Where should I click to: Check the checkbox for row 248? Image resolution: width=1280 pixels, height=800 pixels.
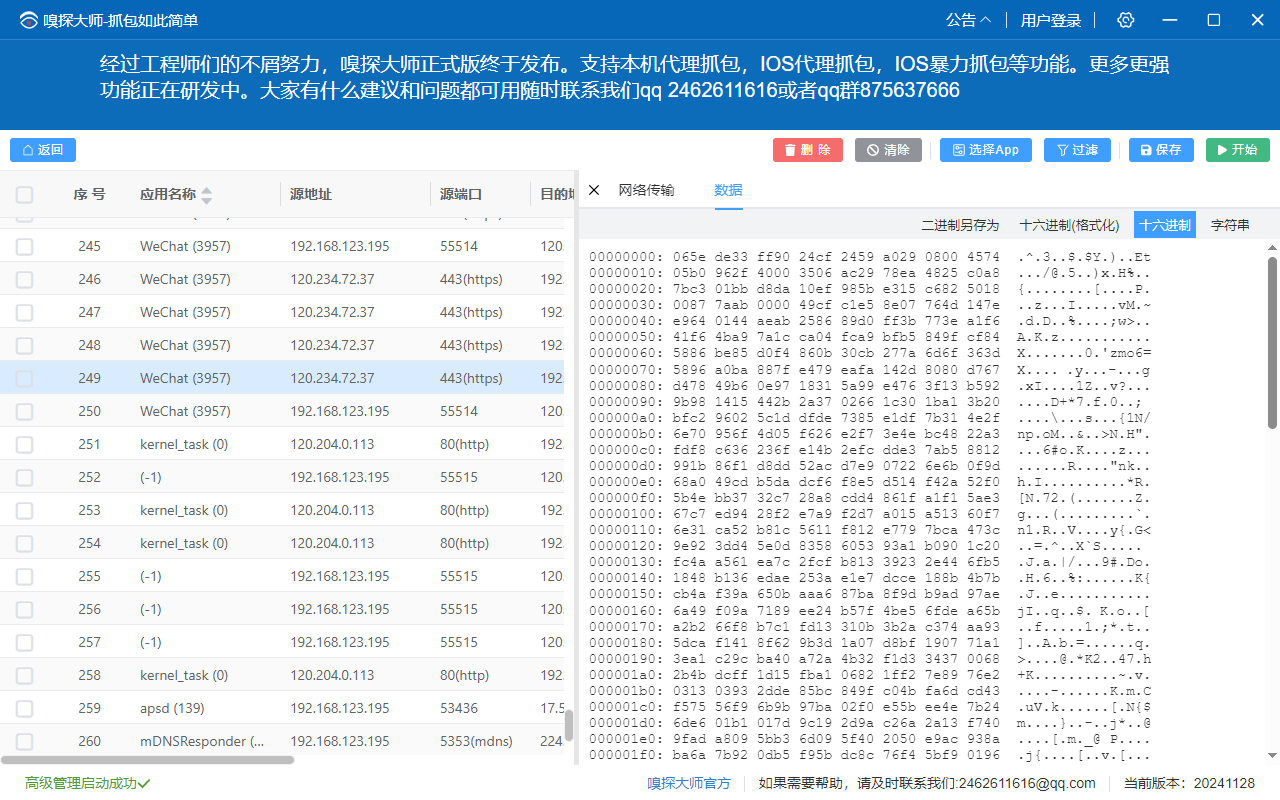point(25,346)
